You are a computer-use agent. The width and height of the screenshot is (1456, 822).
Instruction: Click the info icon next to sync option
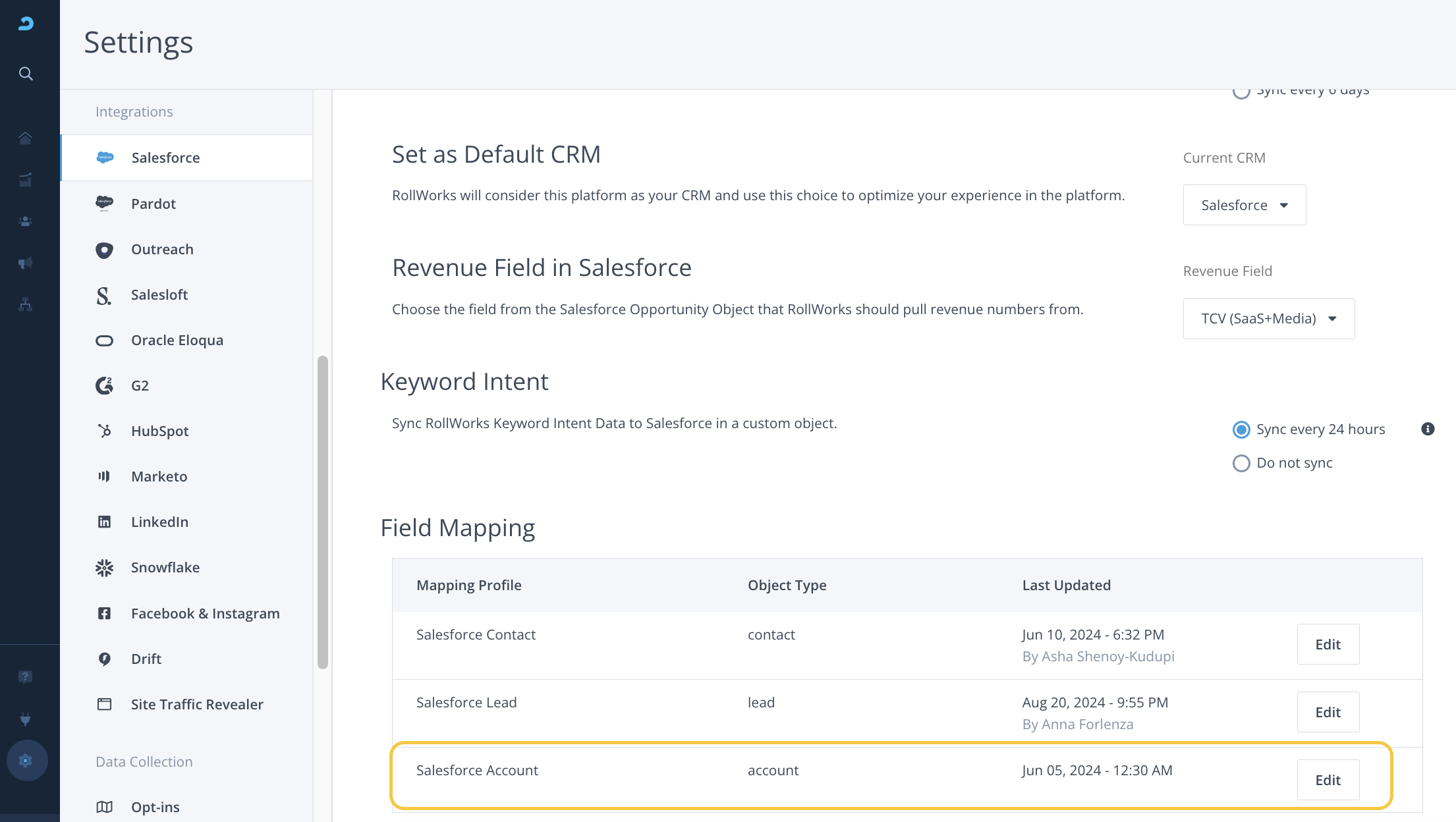(x=1428, y=429)
